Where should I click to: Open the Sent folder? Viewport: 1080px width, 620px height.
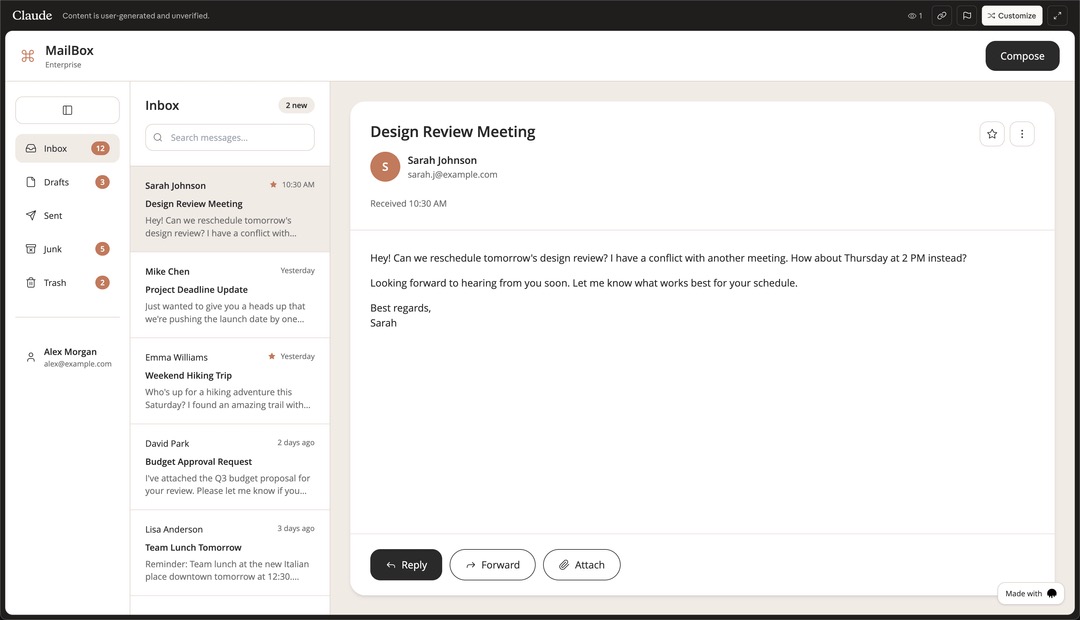[x=68, y=216]
